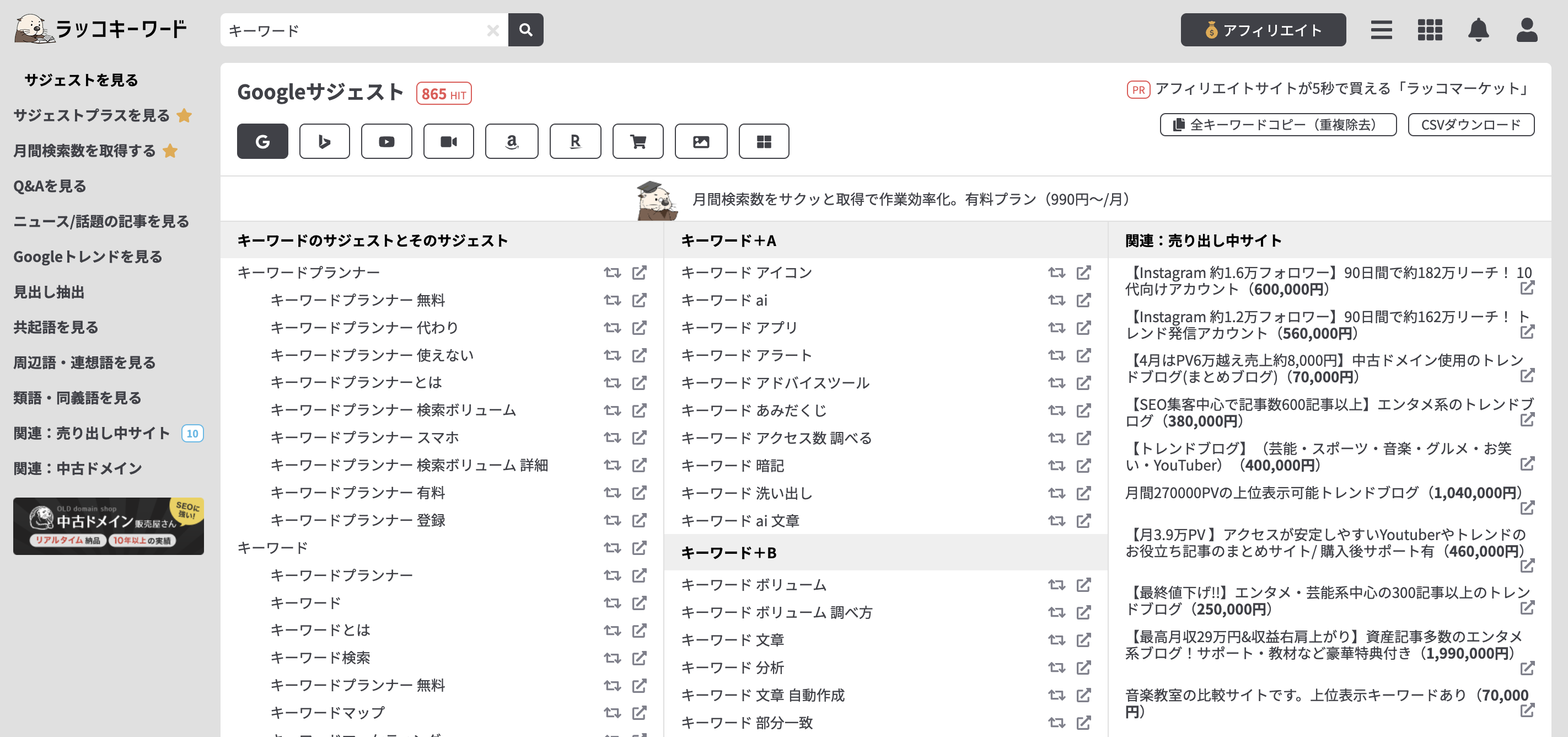External link icon for キーワード検索
Image resolution: width=1568 pixels, height=737 pixels.
pyautogui.click(x=639, y=658)
